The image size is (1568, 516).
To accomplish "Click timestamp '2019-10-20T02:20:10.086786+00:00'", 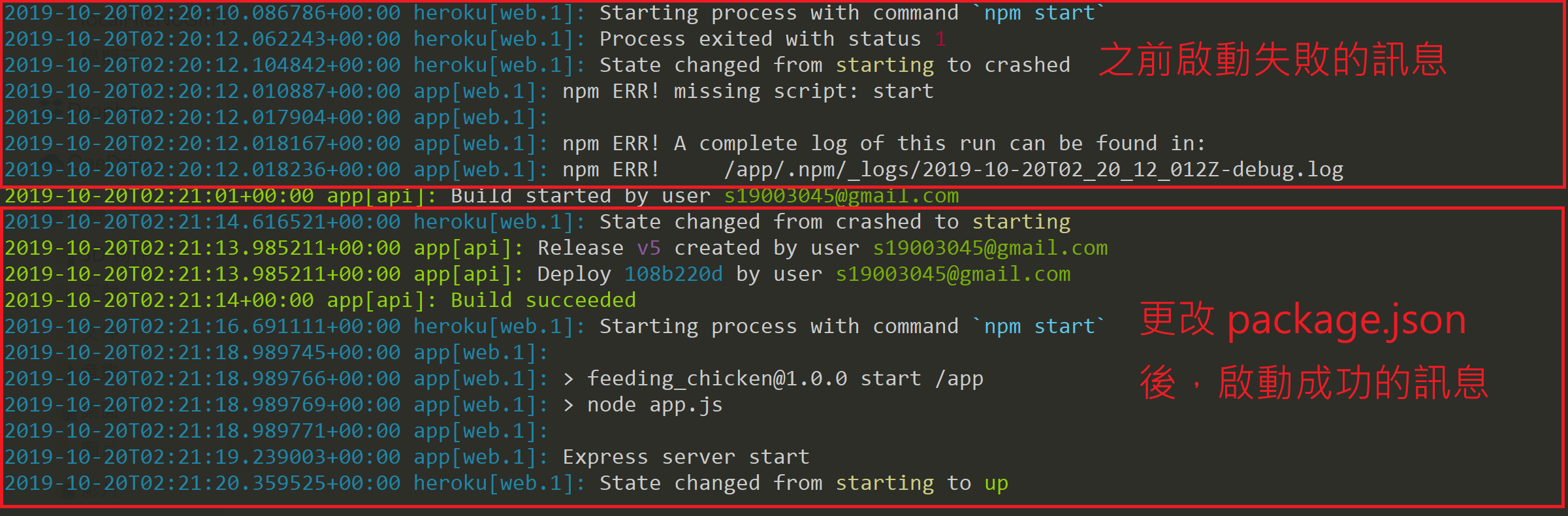I will click(x=202, y=13).
